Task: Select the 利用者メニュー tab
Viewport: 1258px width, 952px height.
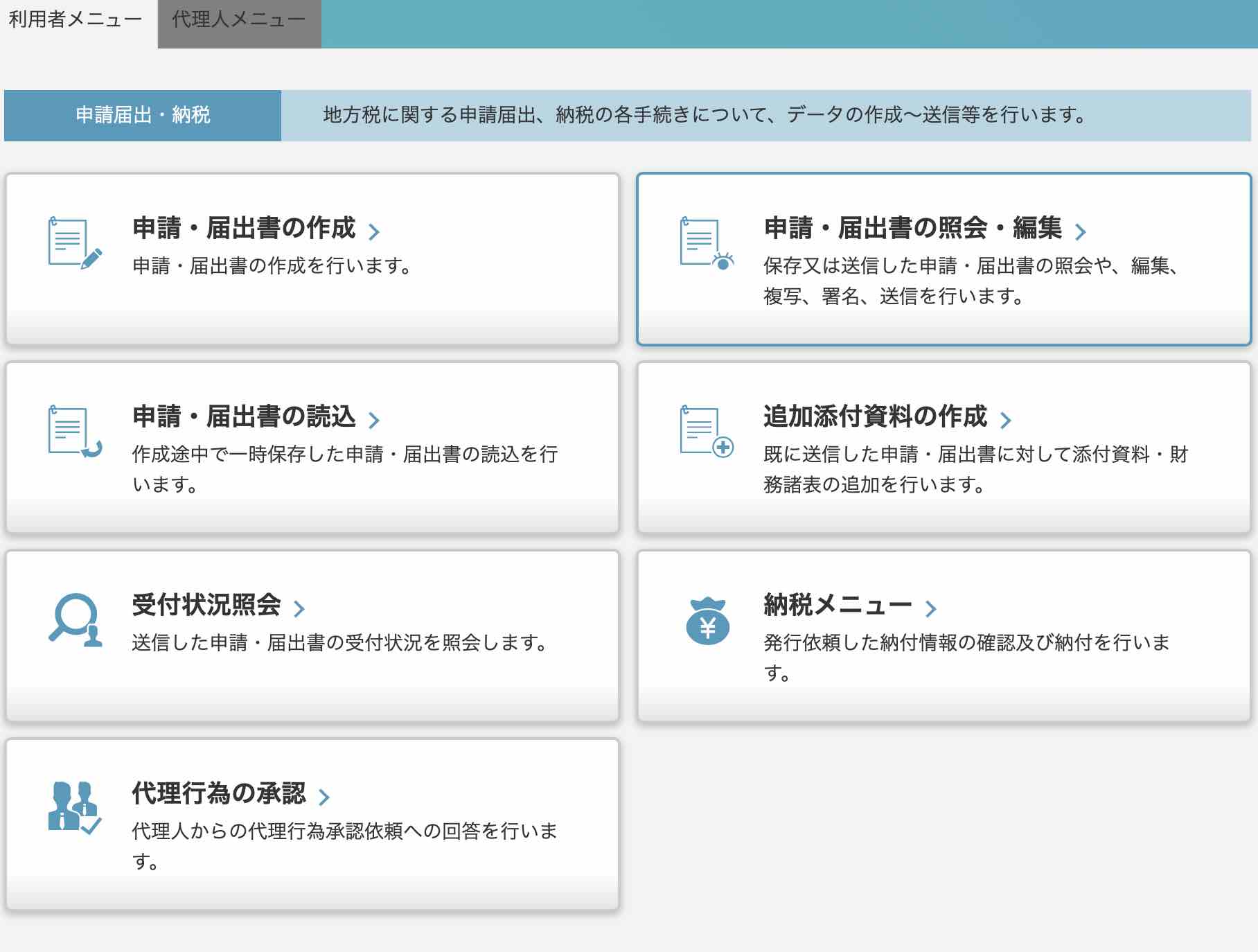Action: click(x=76, y=21)
